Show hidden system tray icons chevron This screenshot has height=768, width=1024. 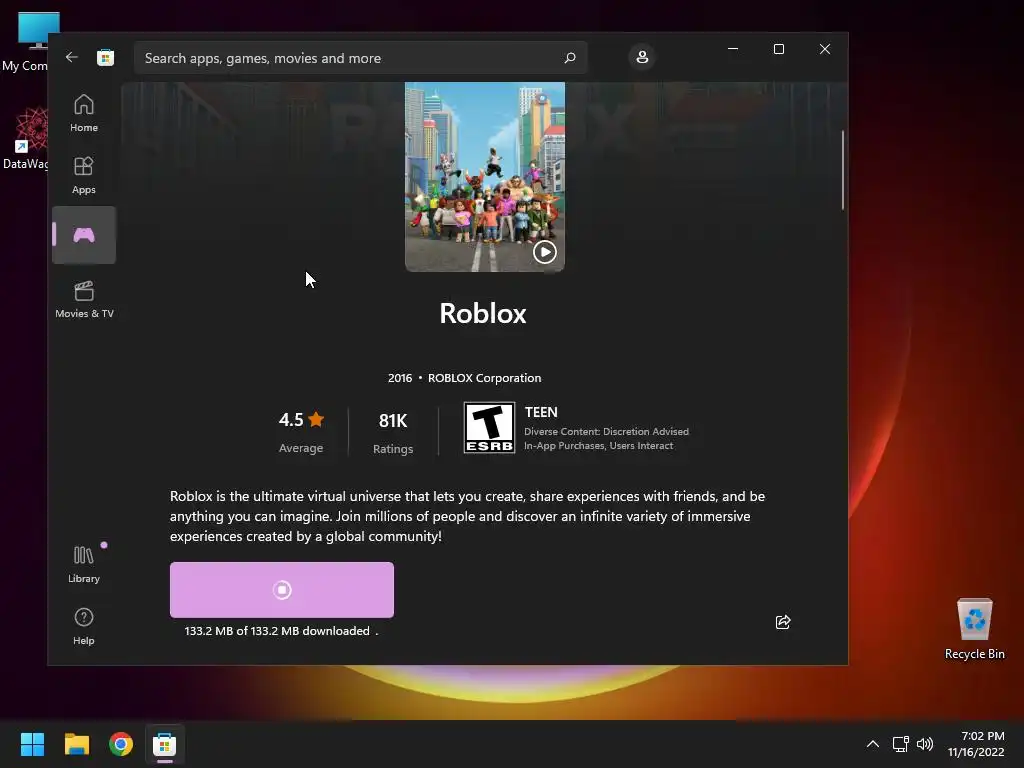click(872, 744)
